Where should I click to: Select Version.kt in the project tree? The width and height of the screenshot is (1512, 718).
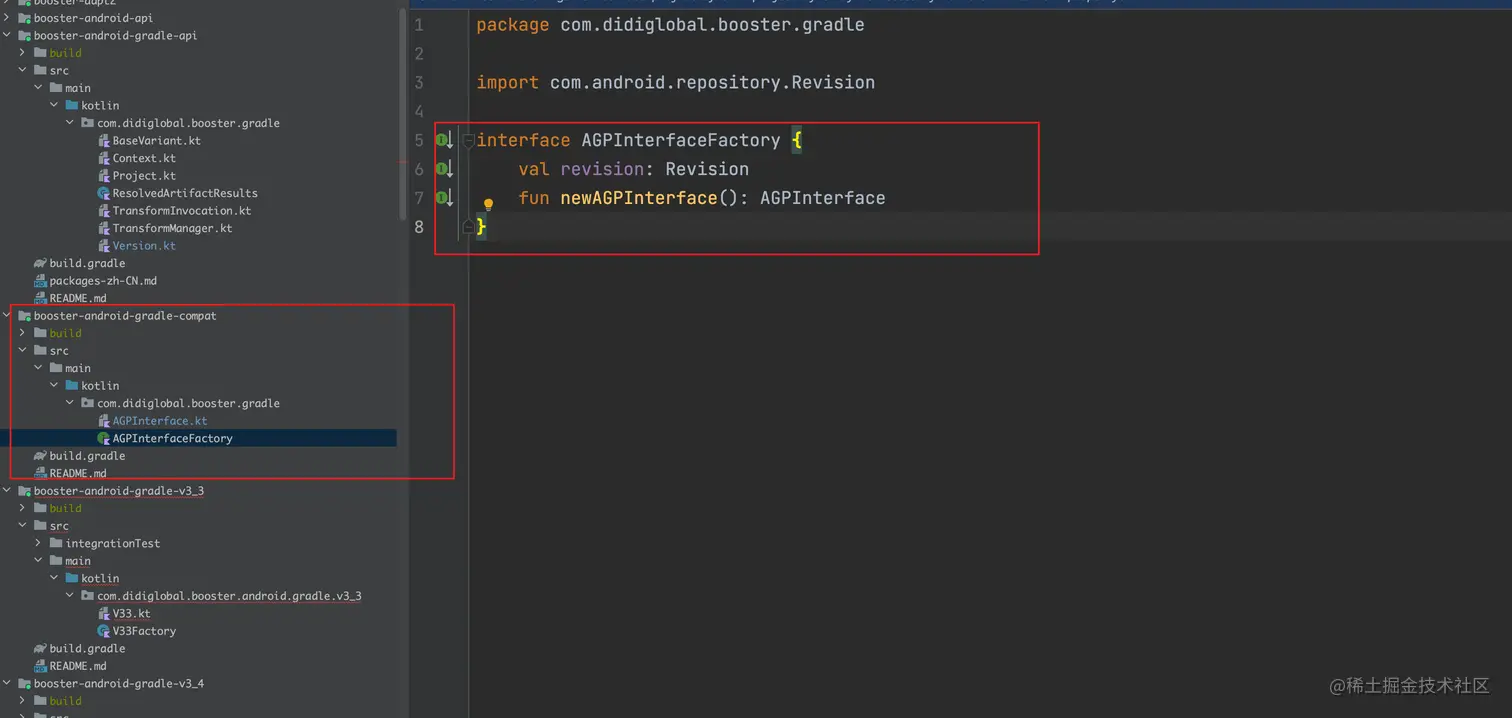143,246
